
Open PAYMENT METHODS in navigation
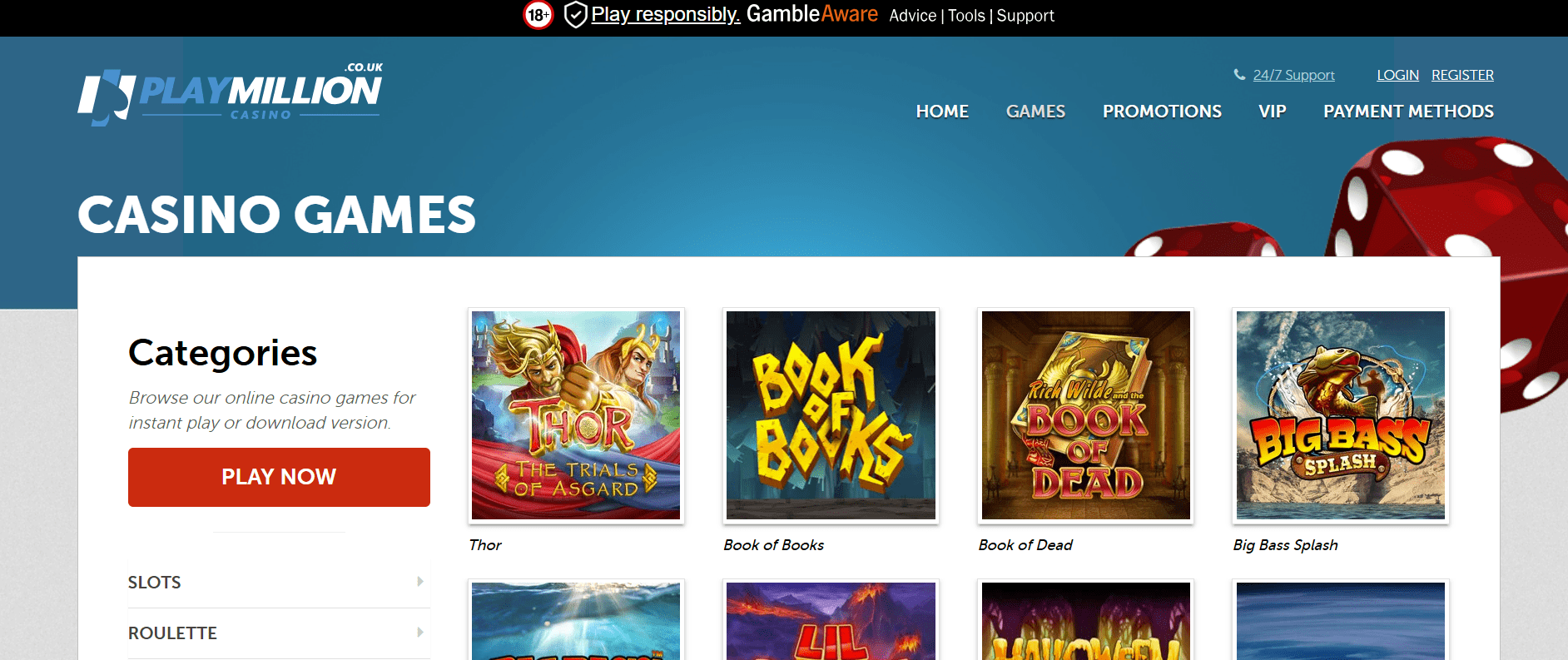coord(1408,112)
